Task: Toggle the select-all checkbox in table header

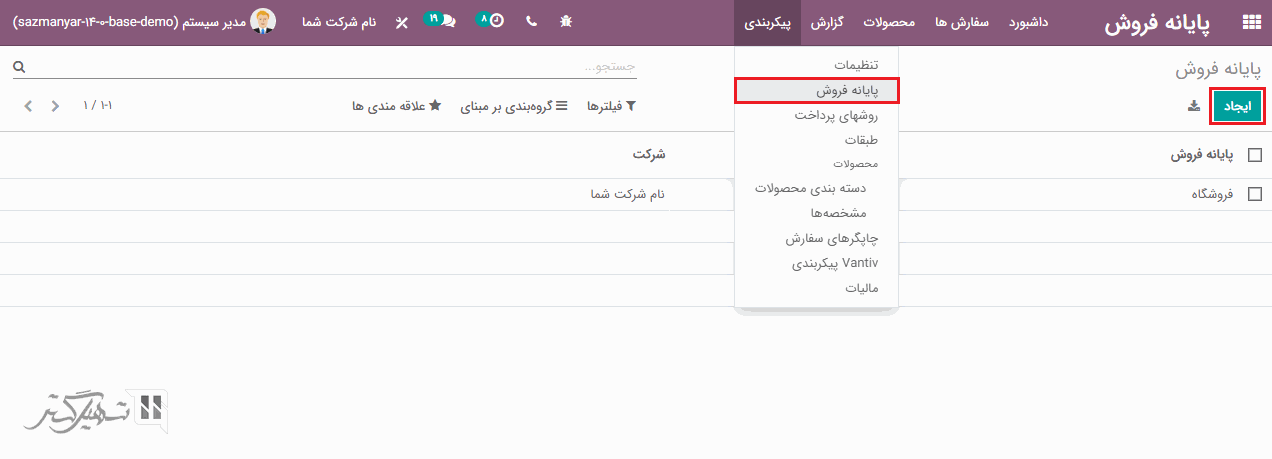Action: point(1255,155)
